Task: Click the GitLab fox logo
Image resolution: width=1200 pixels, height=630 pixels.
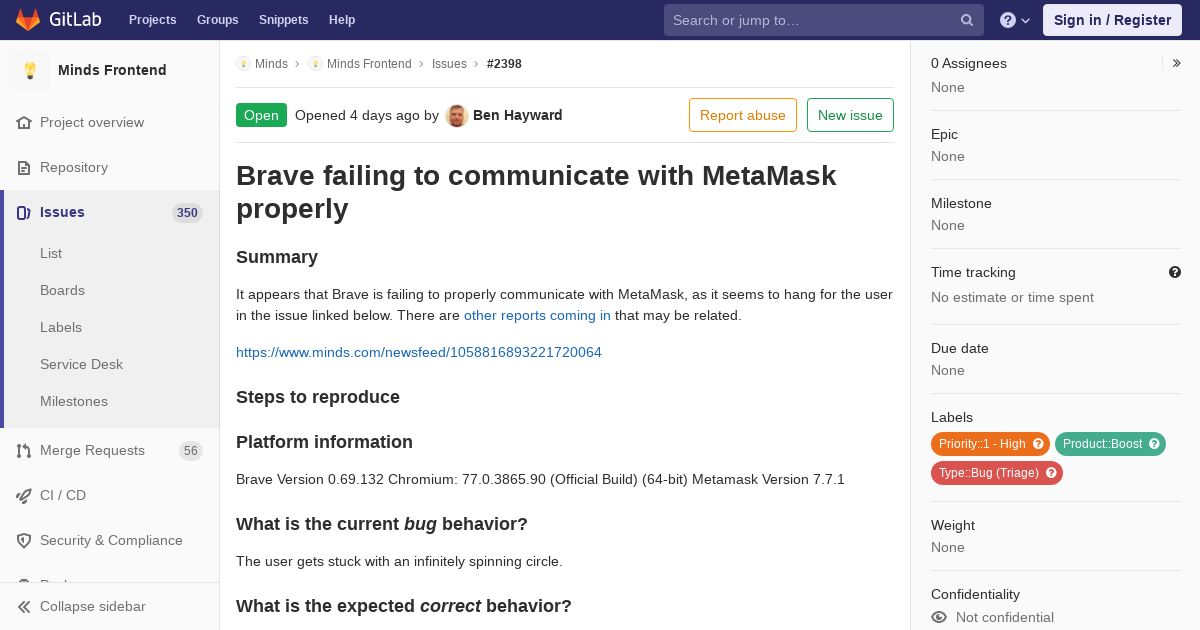Action: pos(28,20)
